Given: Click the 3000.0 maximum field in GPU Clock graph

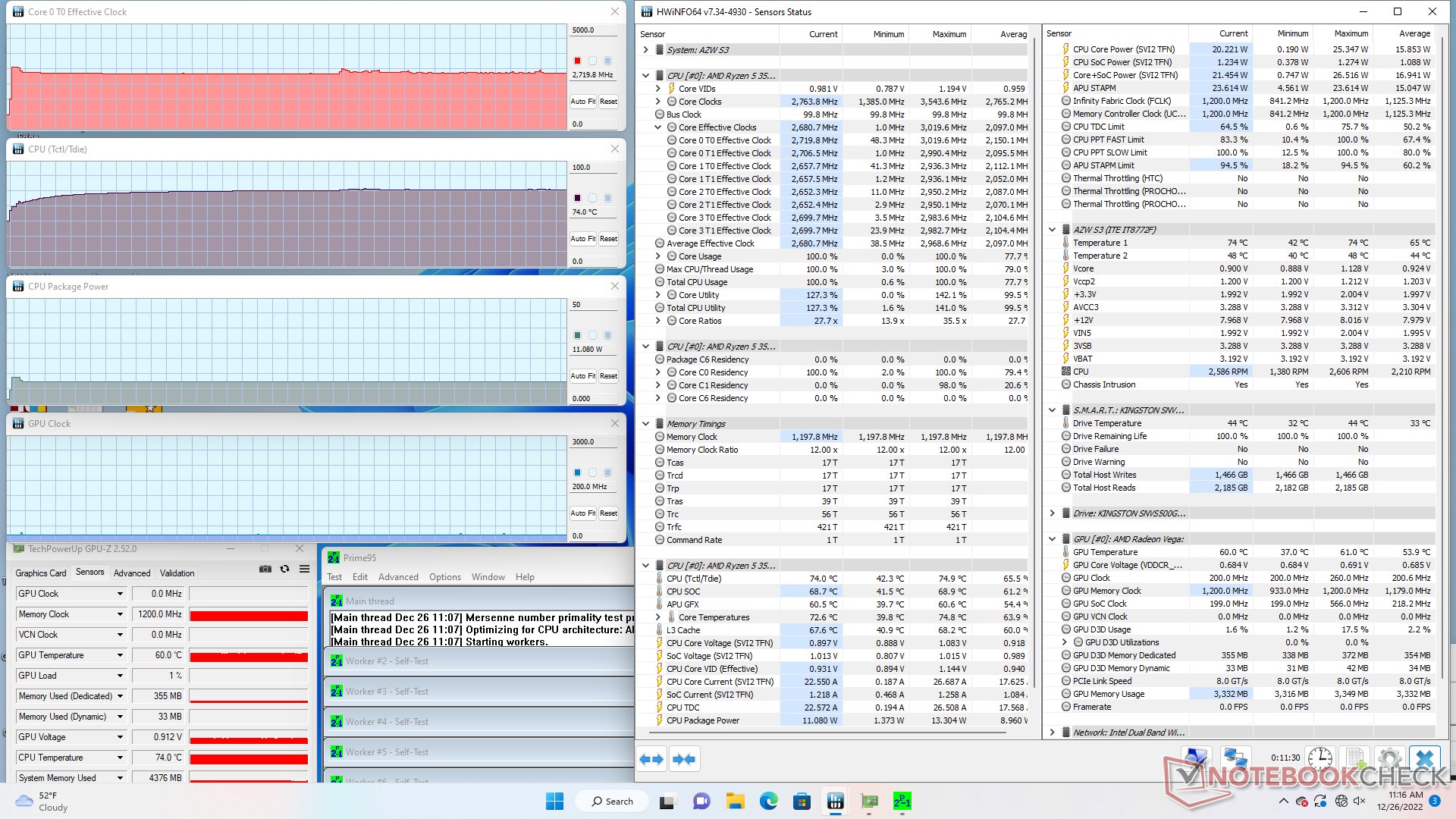Looking at the screenshot, I should point(594,442).
